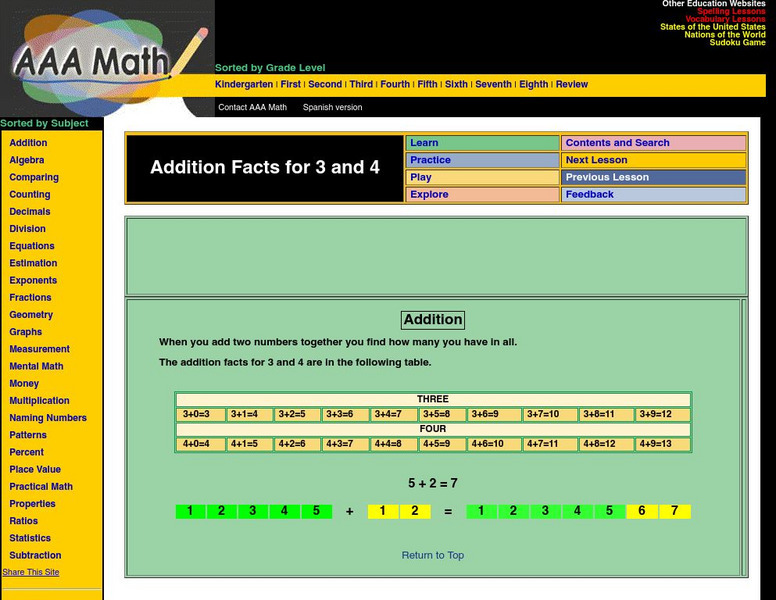
Task: Open the Decimals subject
Action: 30,211
